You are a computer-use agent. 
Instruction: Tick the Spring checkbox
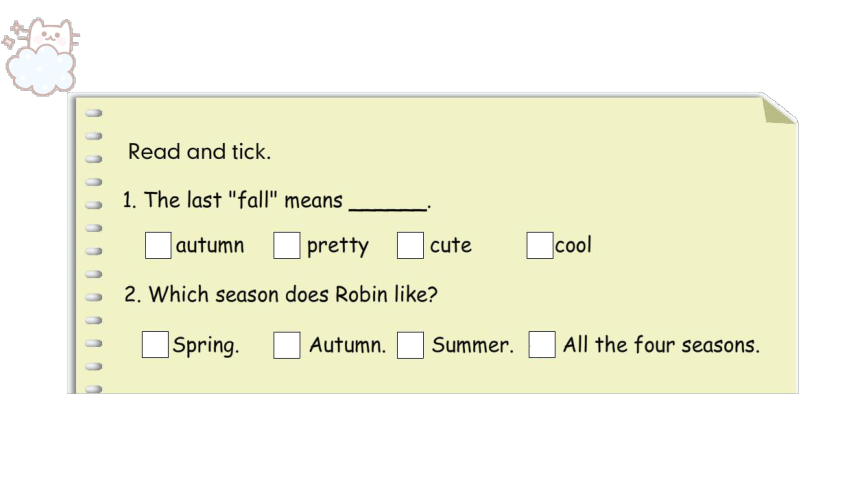click(x=155, y=345)
